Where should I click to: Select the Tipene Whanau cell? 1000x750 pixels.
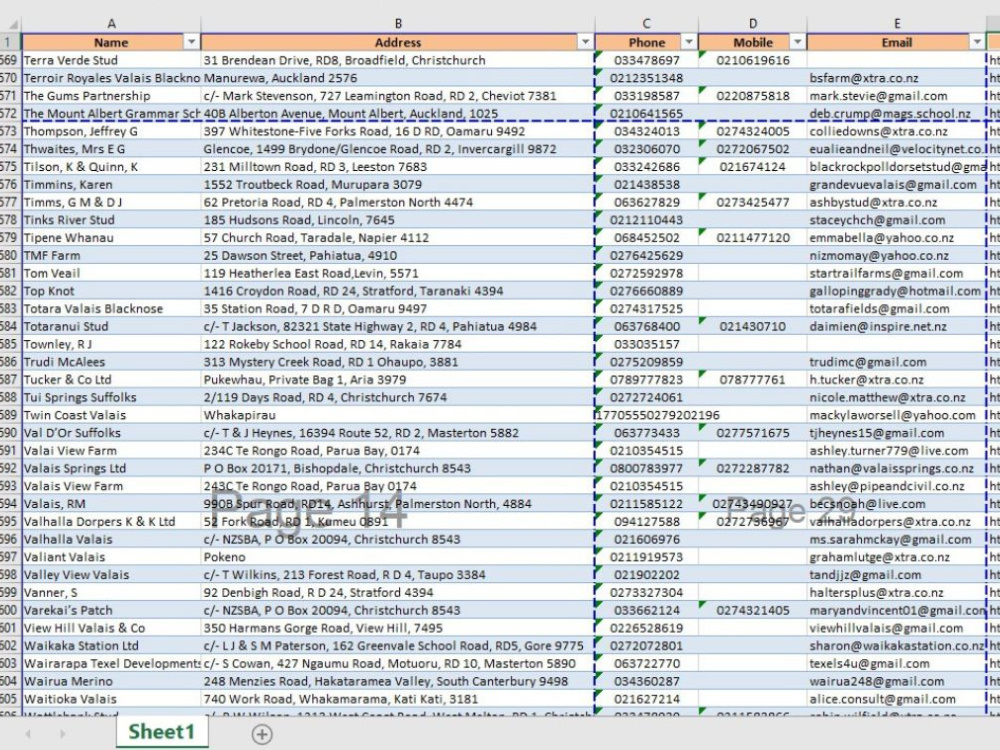[111, 237]
